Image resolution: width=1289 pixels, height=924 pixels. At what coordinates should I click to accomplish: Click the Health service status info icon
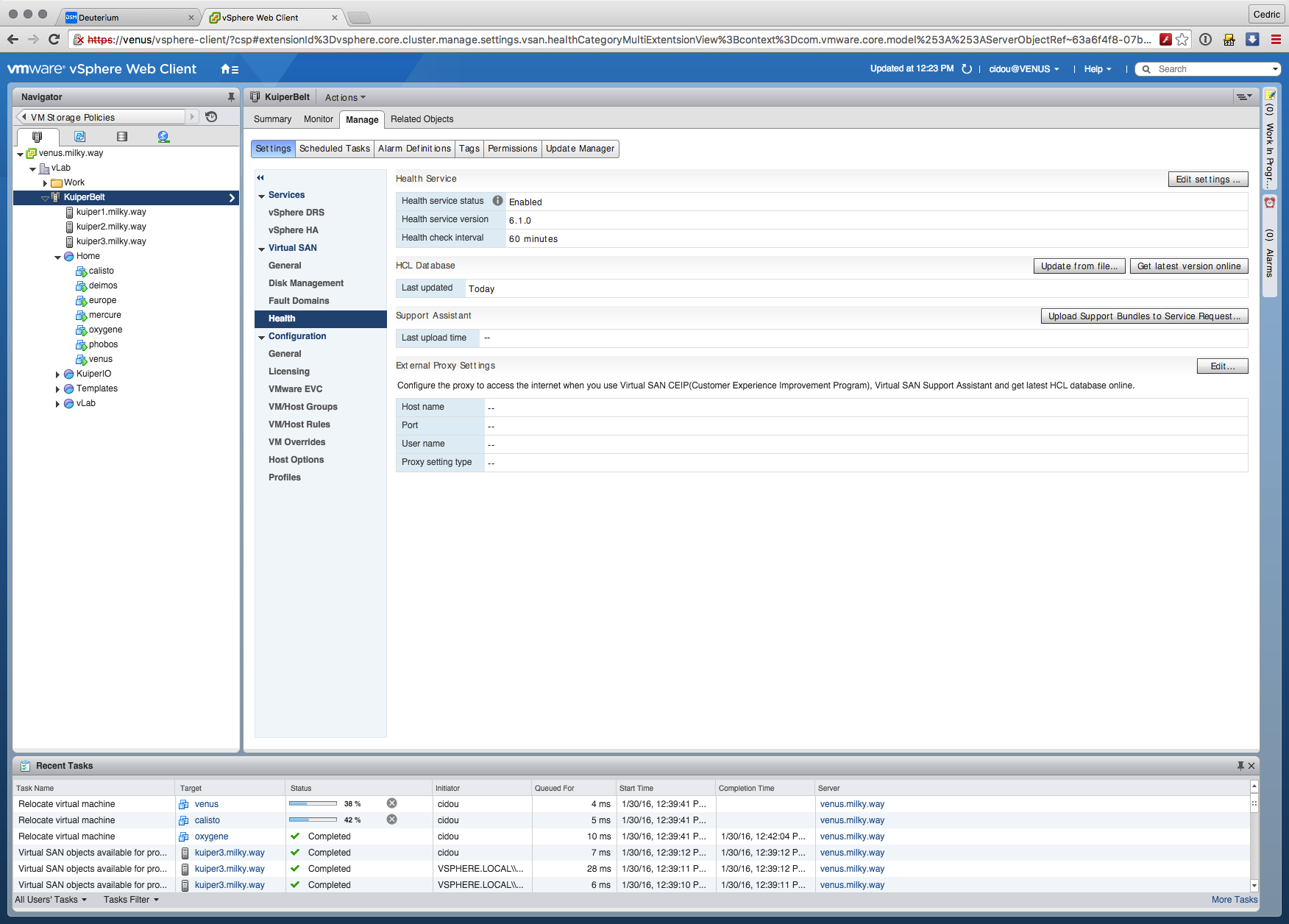497,201
